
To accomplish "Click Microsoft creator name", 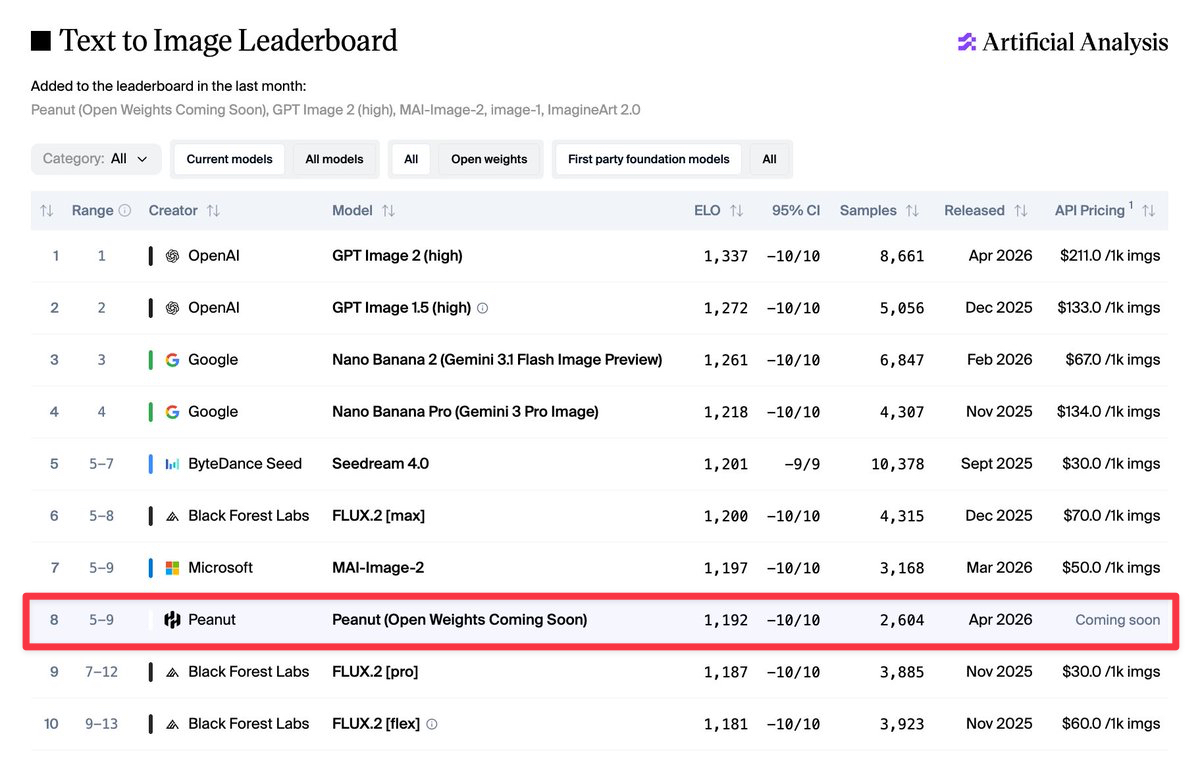I will (x=221, y=568).
